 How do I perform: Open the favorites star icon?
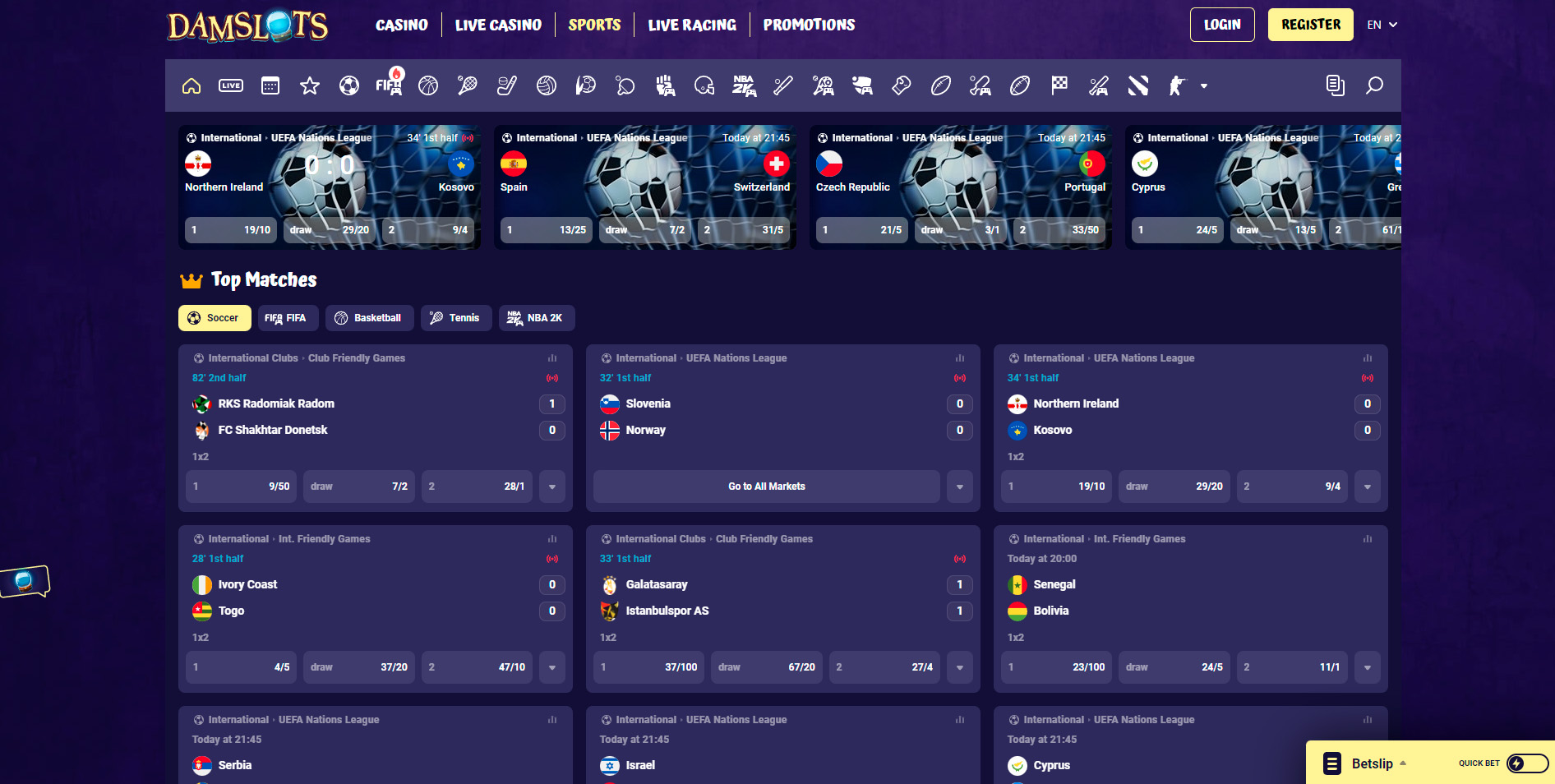tap(310, 85)
